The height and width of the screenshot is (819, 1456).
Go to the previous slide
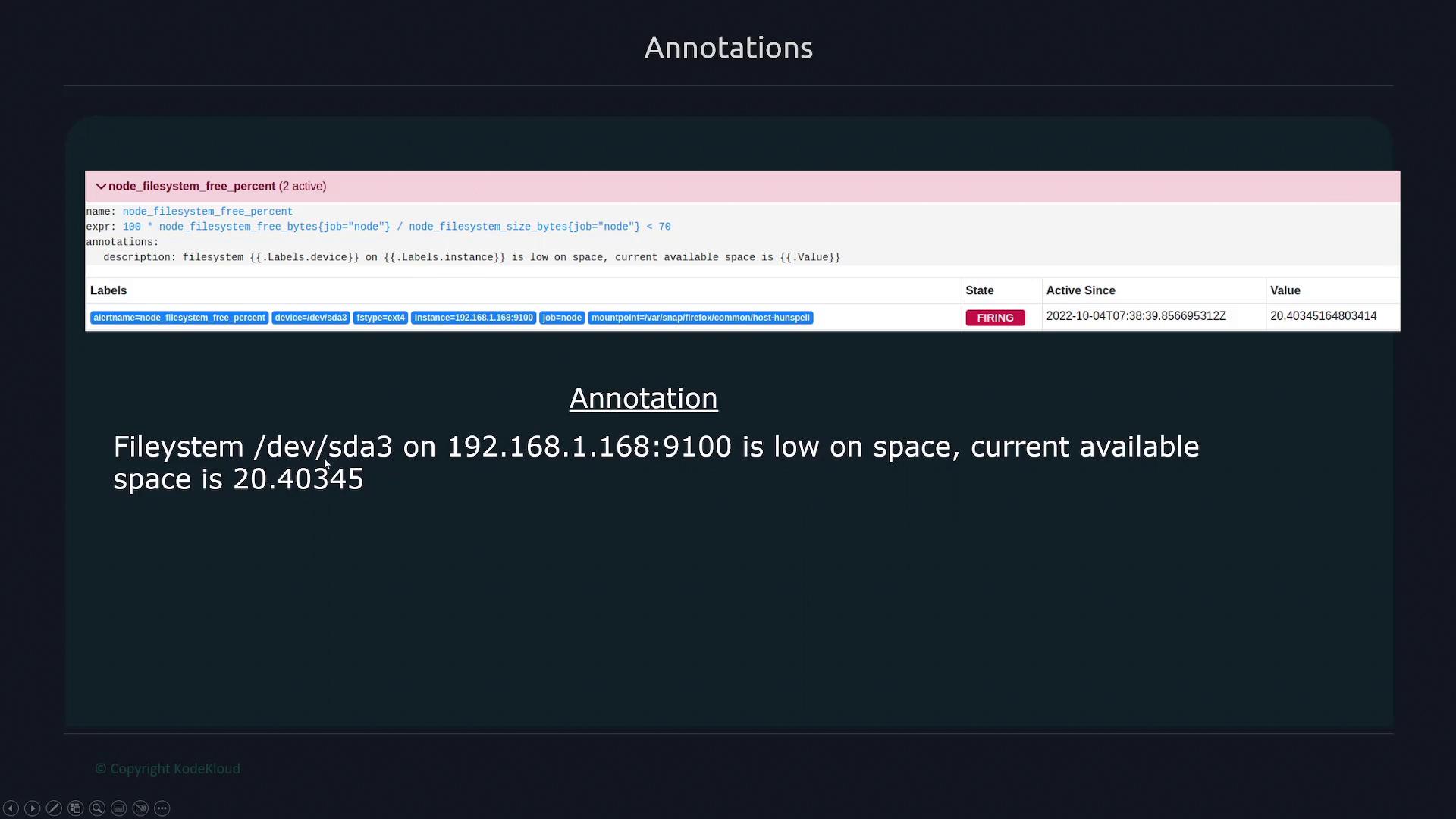tap(11, 808)
